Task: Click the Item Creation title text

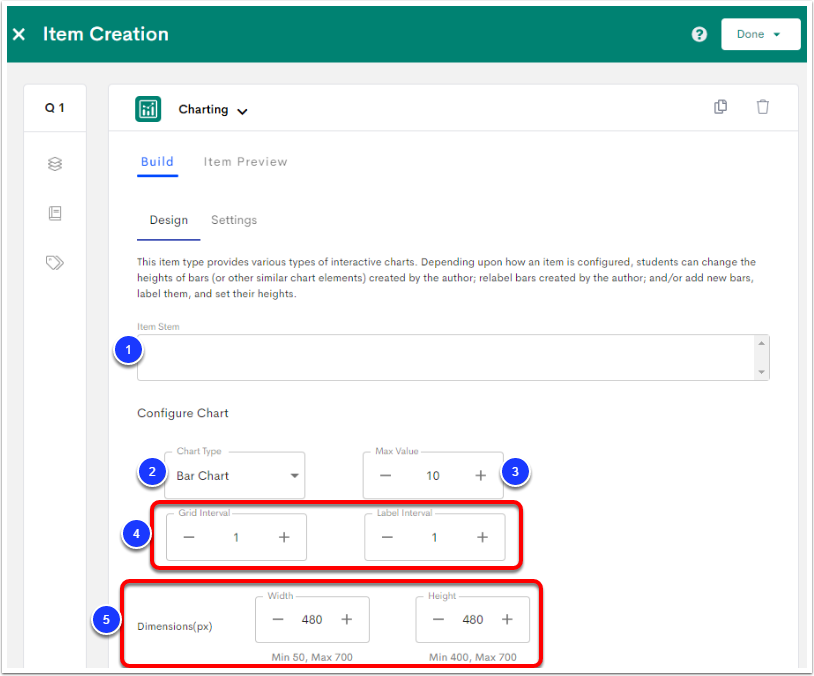Action: tap(105, 34)
